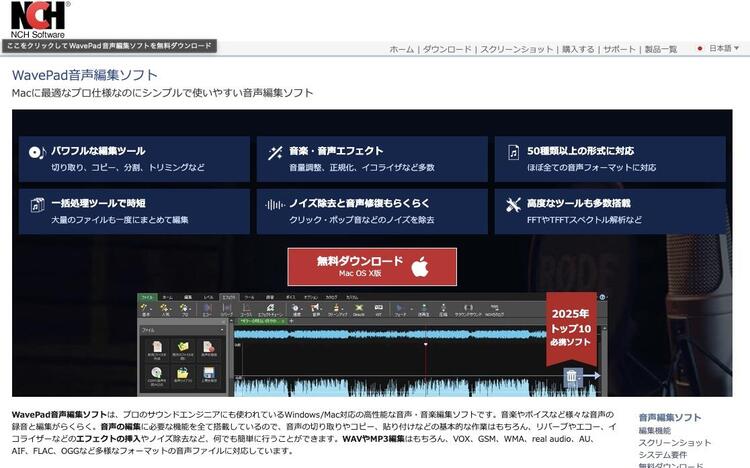Screen dimensions: 750x468
Task: Click the disc and note icon for パワフルな編集ツール
Action: pos(37,153)
